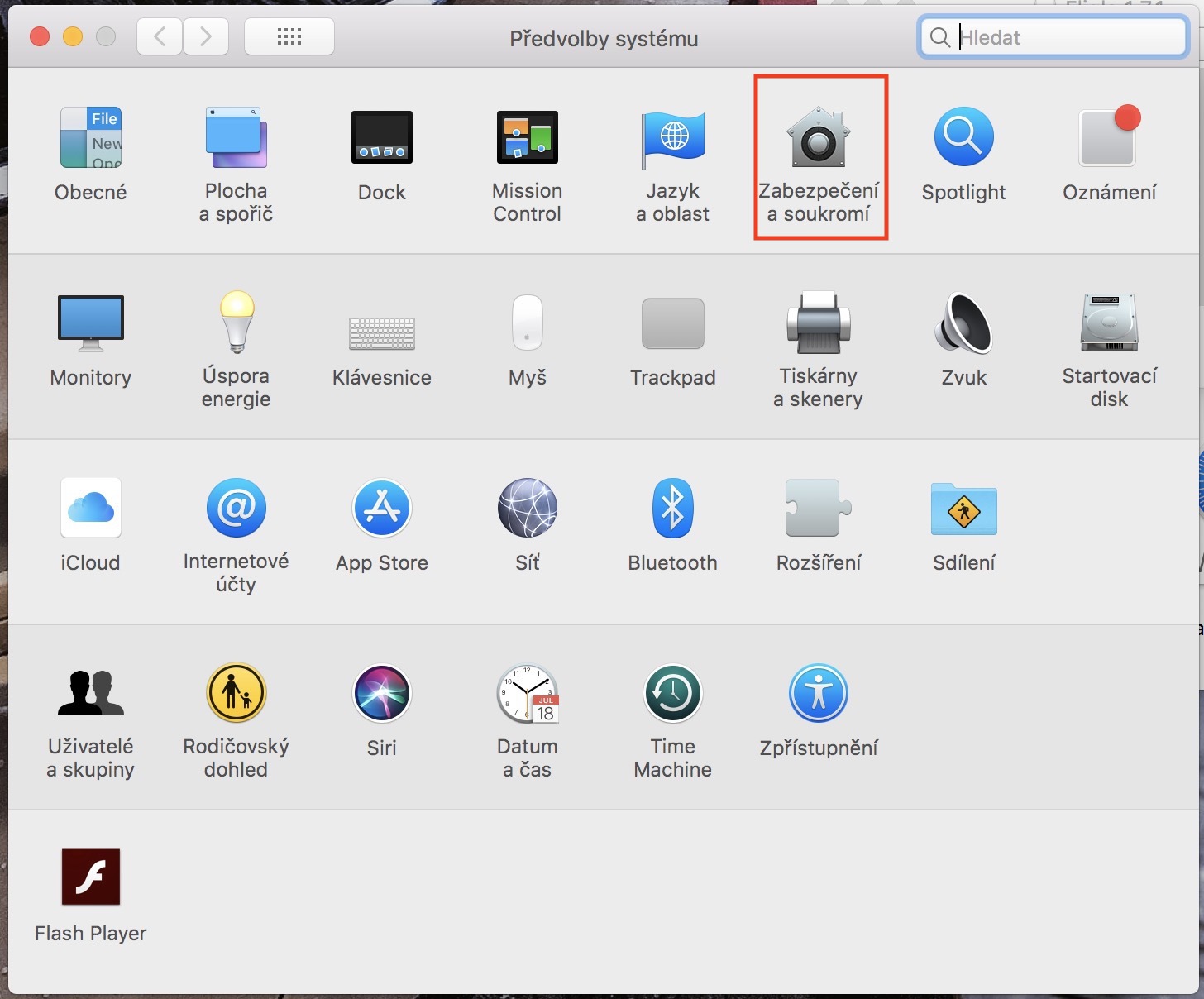The width and height of the screenshot is (1204, 999).
Task: Close the Předvolby systému window
Action: (x=40, y=36)
